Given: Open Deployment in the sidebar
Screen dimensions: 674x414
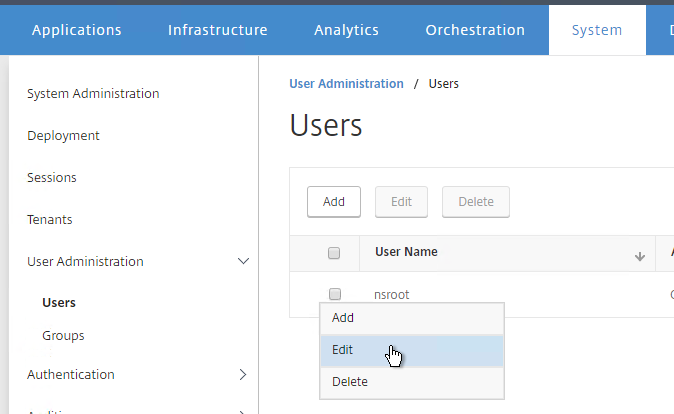Looking at the screenshot, I should click(x=63, y=136).
